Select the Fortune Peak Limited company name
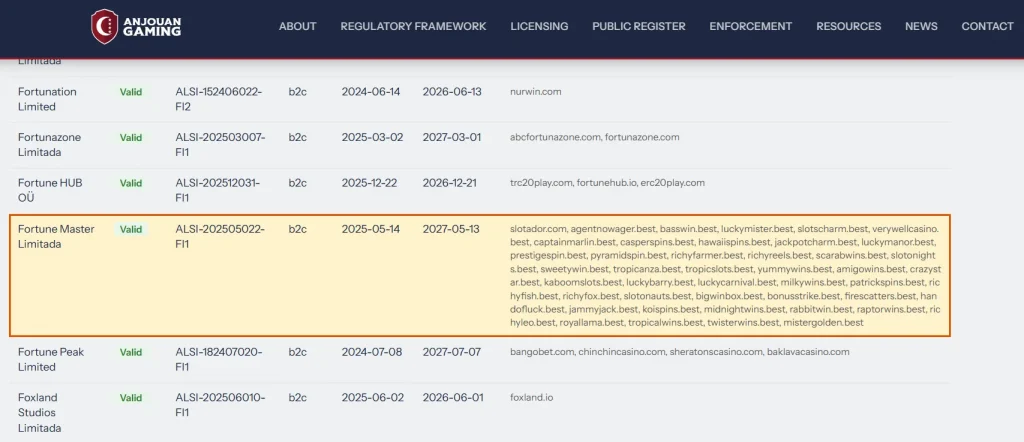The height and width of the screenshot is (442, 1024). pyautogui.click(x=52, y=360)
